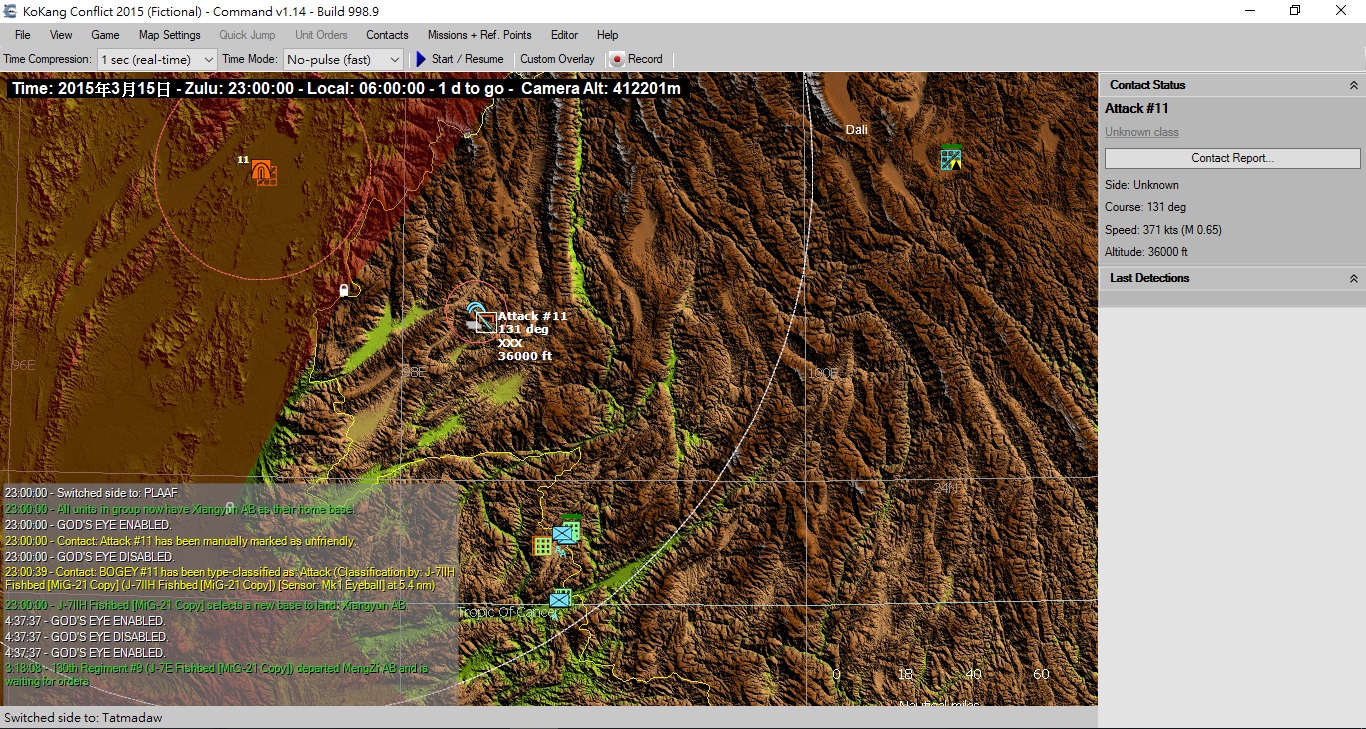Viewport: 1366px width, 729px height.
Task: Open the Help menu
Action: [607, 35]
